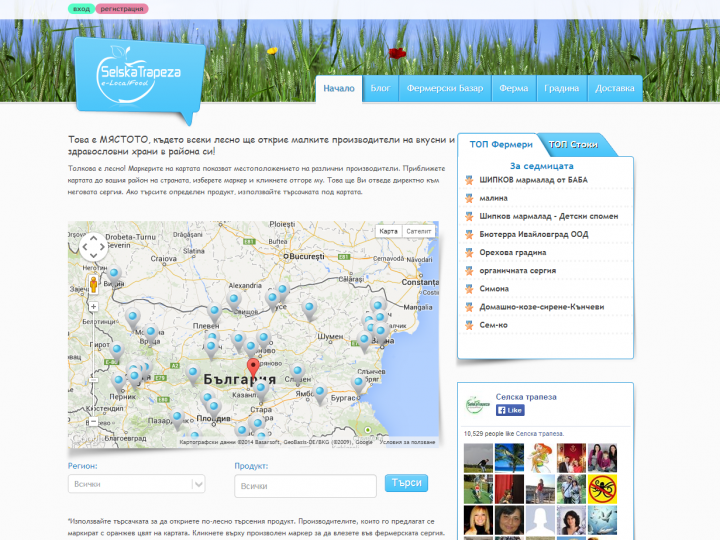
Task: Click medal icon beside Орехова градина
Action: [x=469, y=253]
